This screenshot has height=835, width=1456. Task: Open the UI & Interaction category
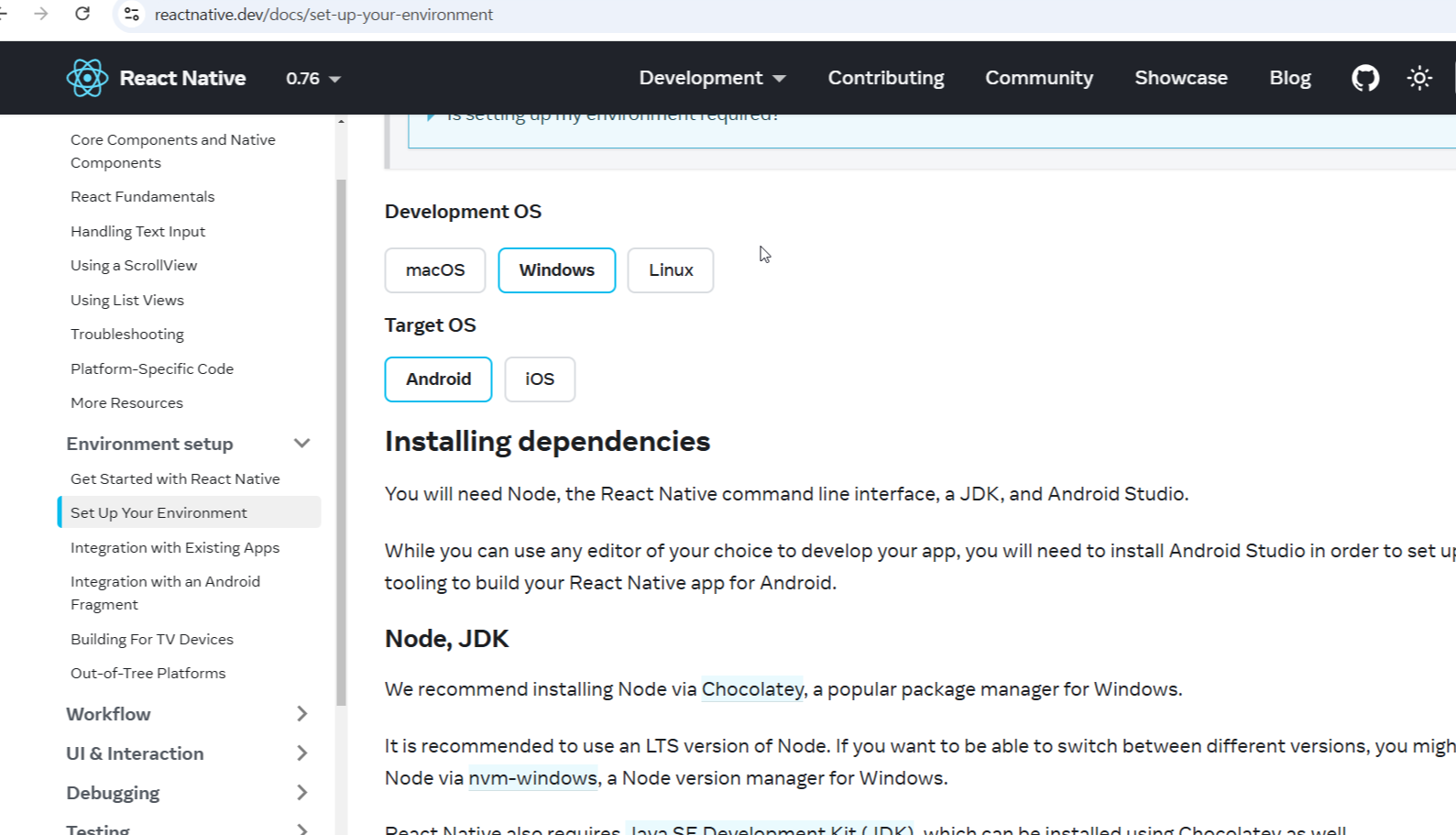click(135, 753)
